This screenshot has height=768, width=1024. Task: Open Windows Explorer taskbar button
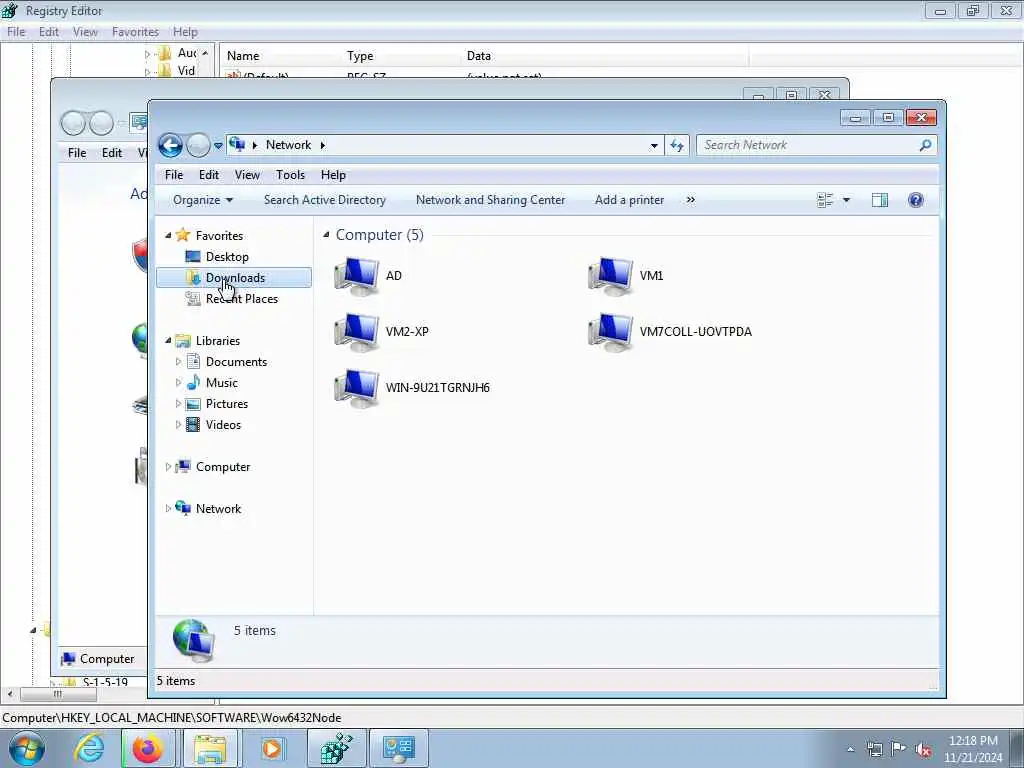210,748
